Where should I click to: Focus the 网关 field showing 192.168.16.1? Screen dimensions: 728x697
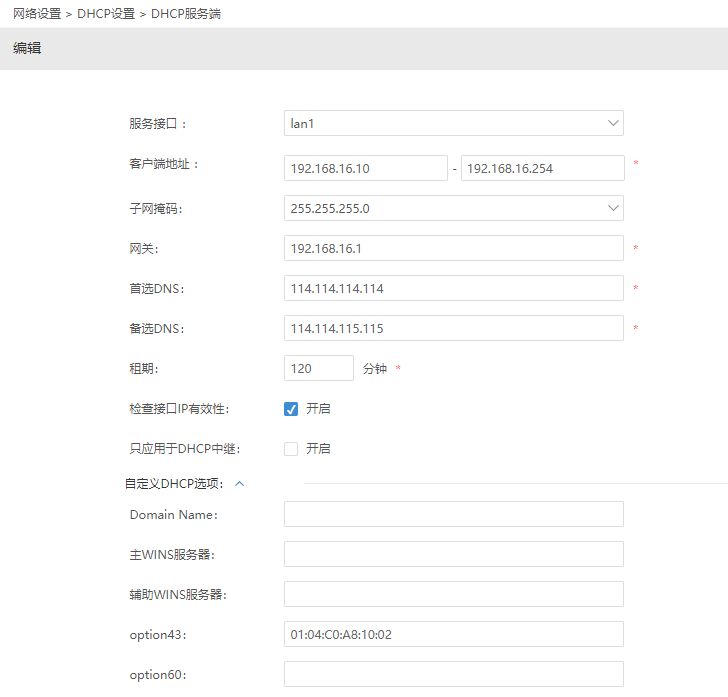pyautogui.click(x=453, y=248)
